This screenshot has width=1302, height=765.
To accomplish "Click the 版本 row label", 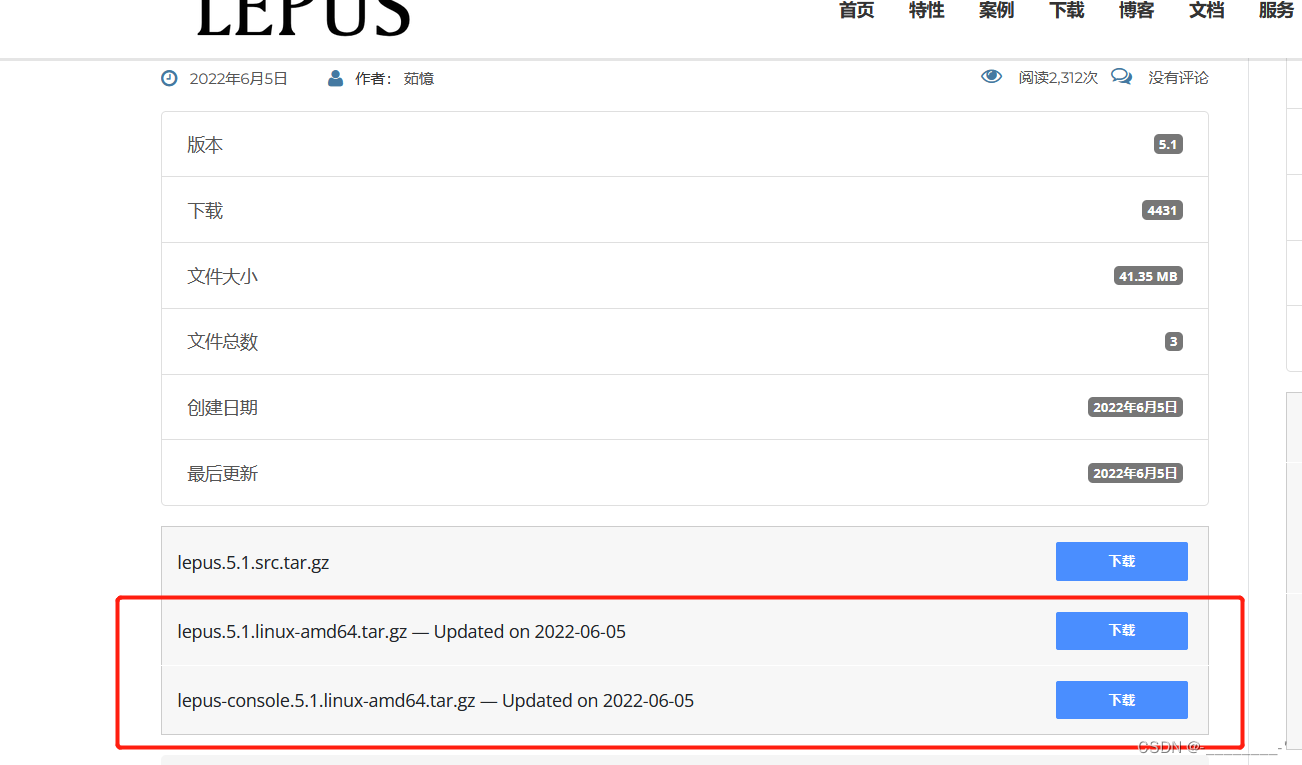I will (x=205, y=145).
